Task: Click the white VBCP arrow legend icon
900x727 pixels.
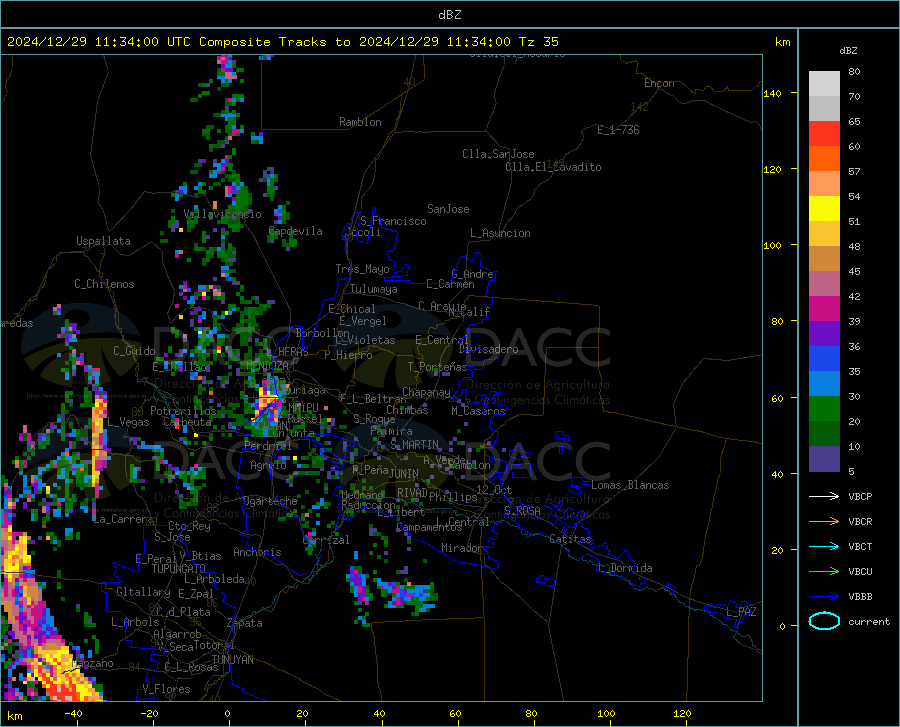Action: pos(824,496)
